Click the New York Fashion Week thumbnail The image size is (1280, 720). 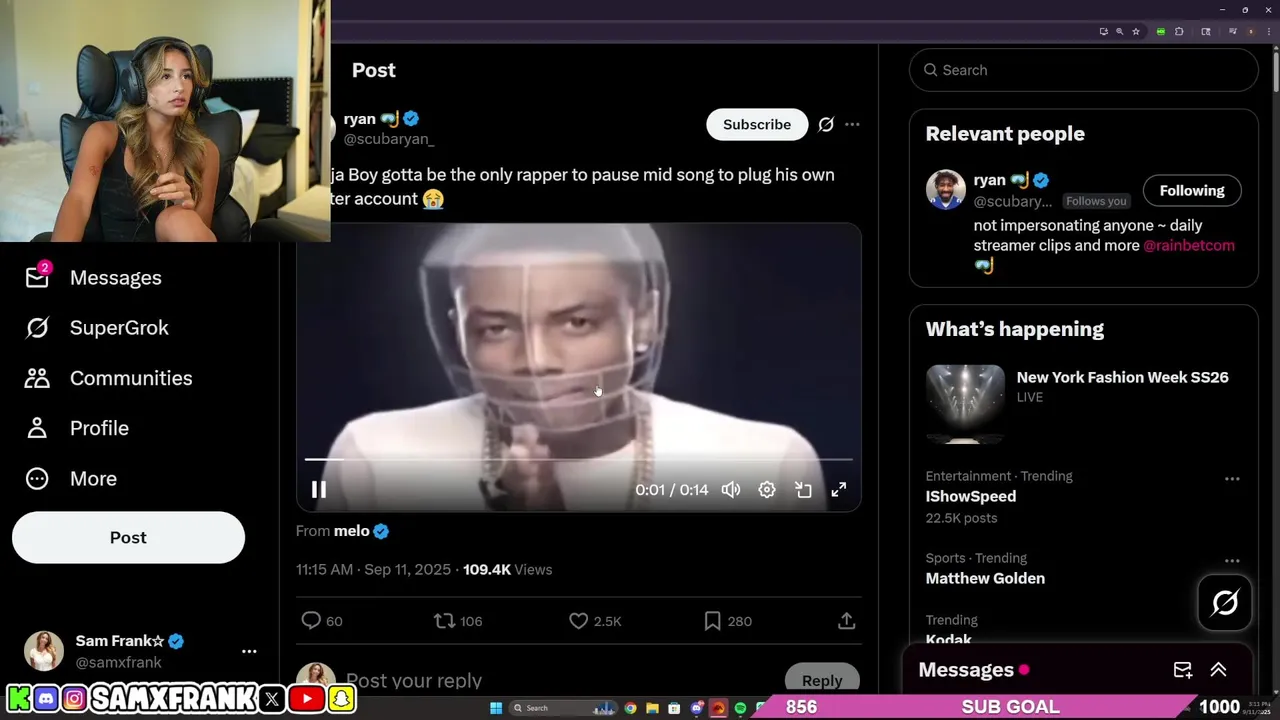click(x=965, y=404)
